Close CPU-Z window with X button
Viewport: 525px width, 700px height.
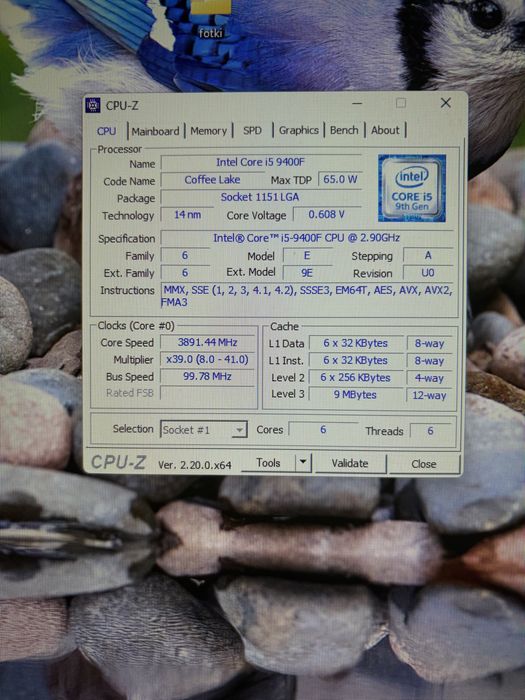click(445, 103)
